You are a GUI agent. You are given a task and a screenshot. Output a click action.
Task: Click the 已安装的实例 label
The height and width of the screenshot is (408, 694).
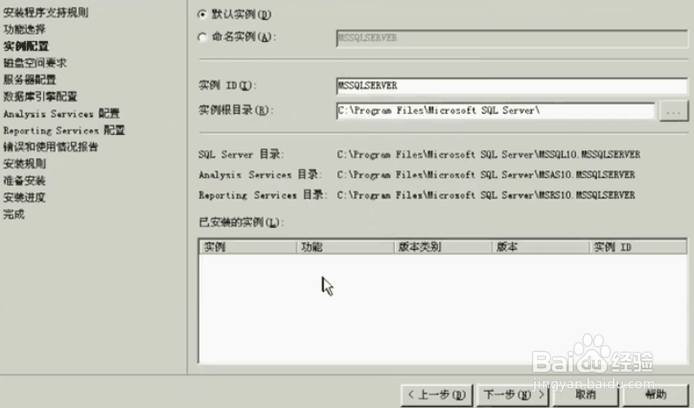coord(241,222)
